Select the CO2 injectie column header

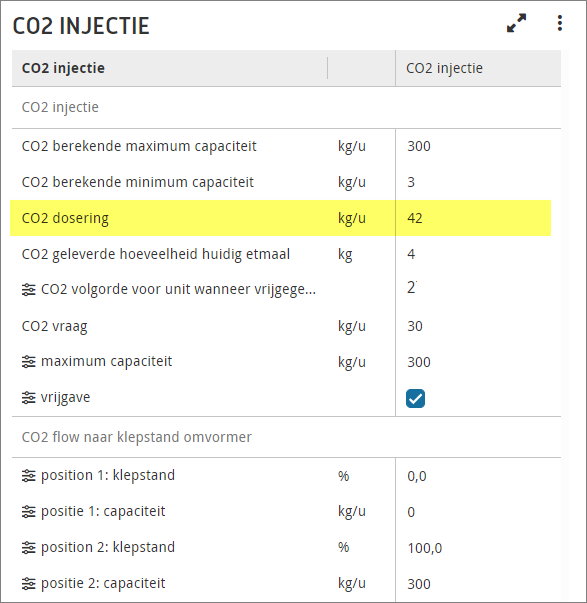[x=444, y=68]
